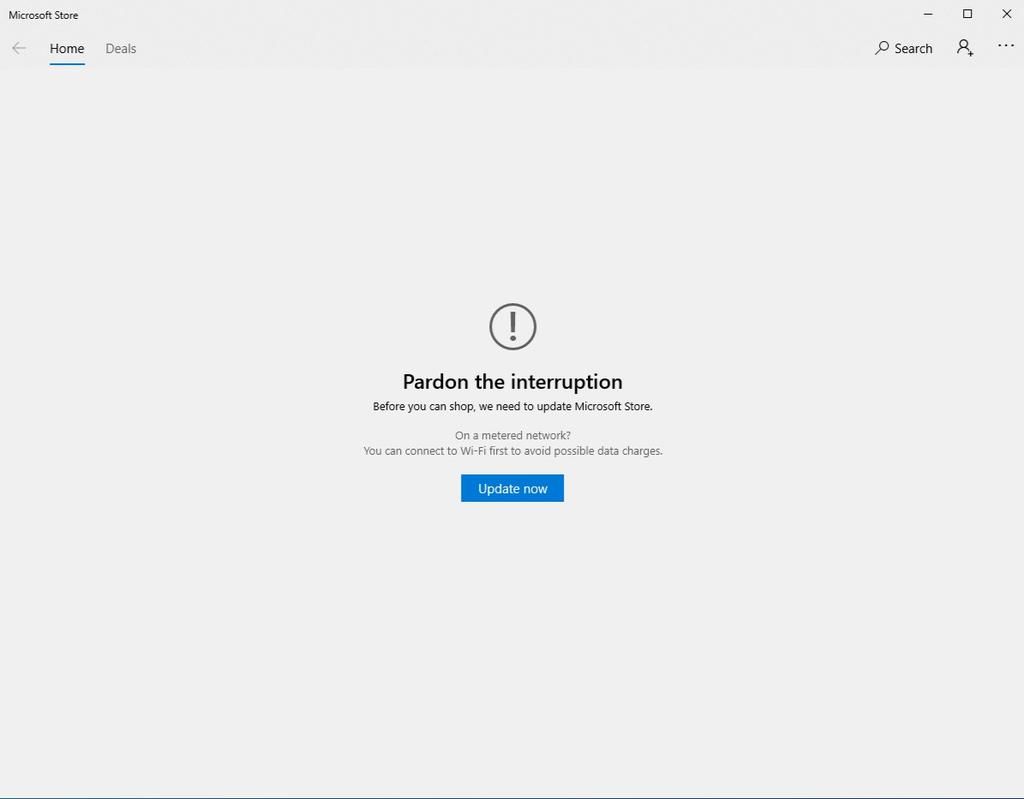Close the Microsoft Store window
This screenshot has width=1024, height=799.
tap(1006, 14)
